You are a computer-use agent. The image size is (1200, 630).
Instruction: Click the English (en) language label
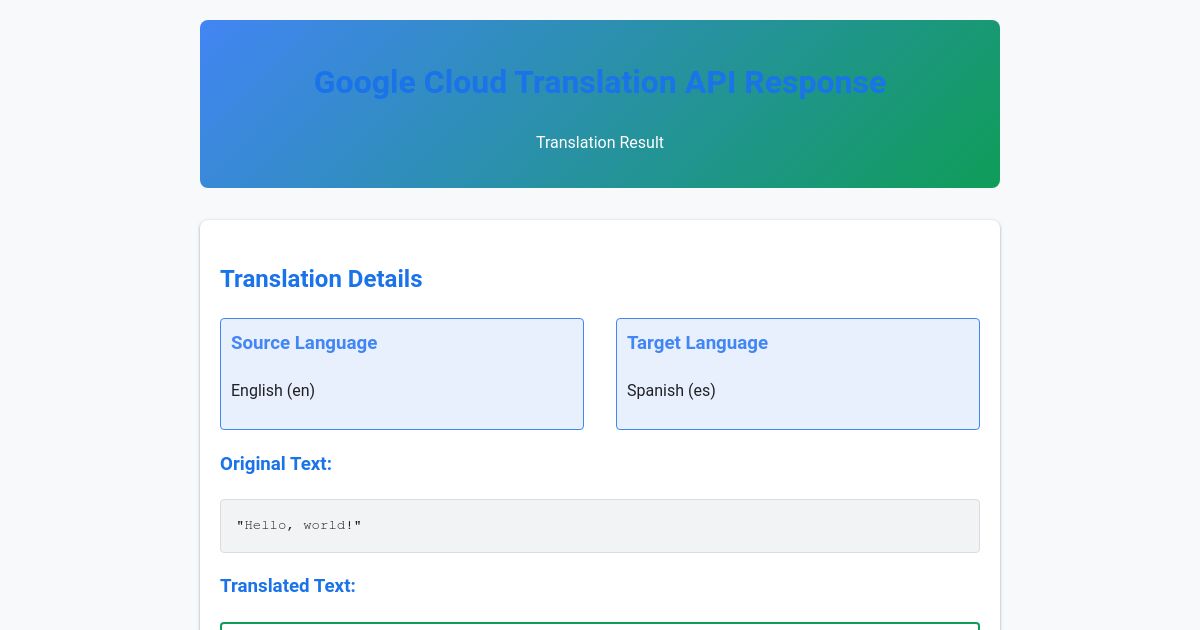pos(273,390)
